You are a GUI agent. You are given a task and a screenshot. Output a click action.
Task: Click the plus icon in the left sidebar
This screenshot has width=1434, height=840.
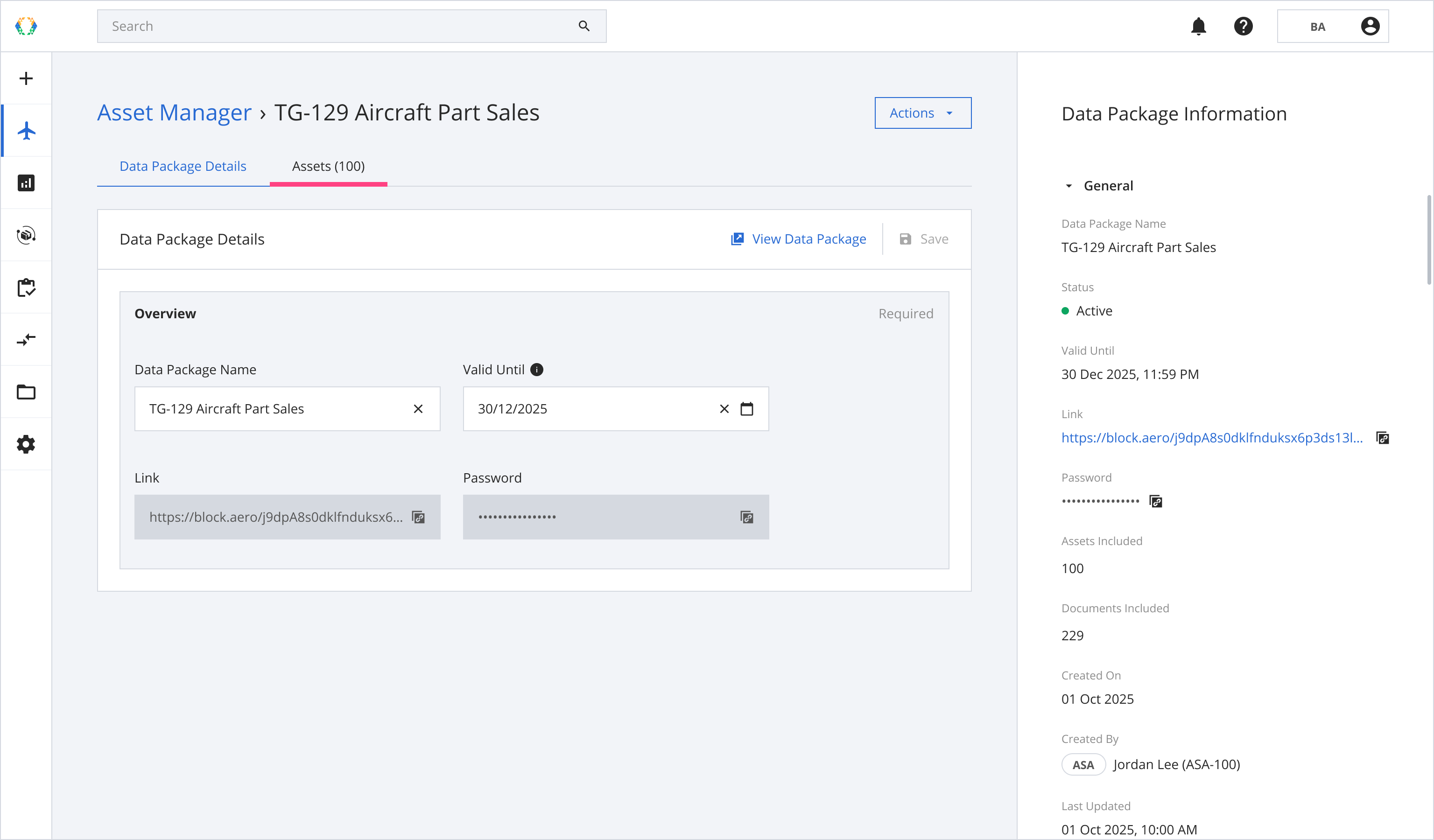tap(26, 78)
